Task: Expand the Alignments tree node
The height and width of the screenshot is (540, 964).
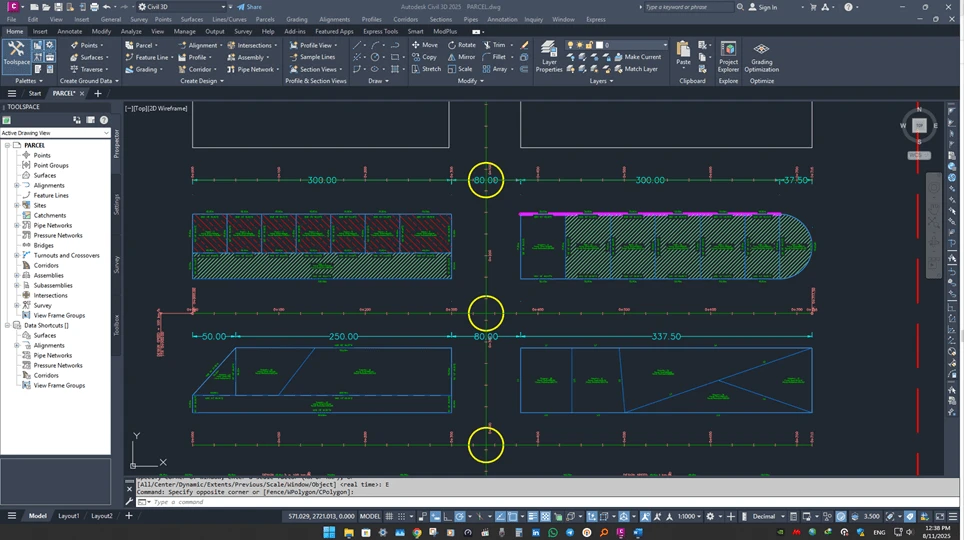Action: point(17,185)
